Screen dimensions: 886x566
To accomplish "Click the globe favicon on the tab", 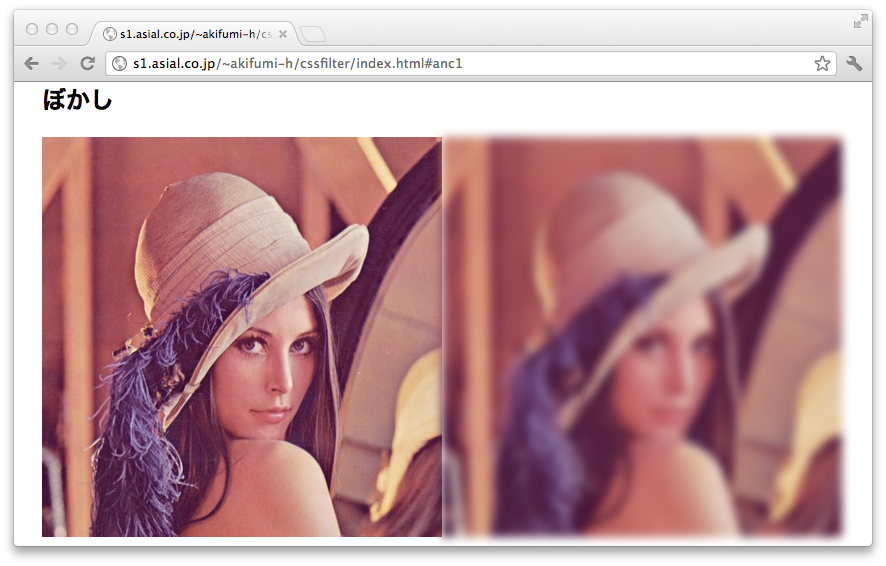I will (x=110, y=34).
